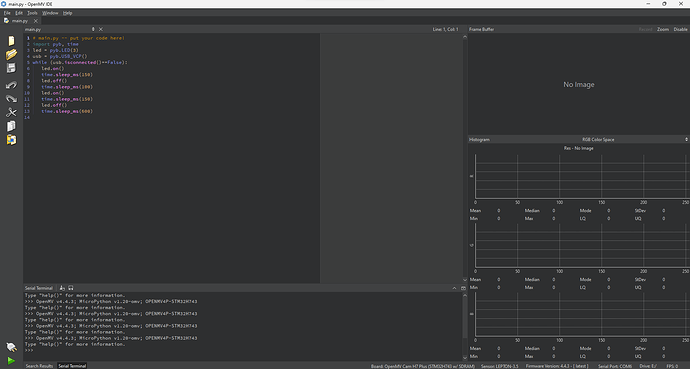The image size is (690, 369).
Task: Click the Open File folder icon
Action: coord(11,55)
